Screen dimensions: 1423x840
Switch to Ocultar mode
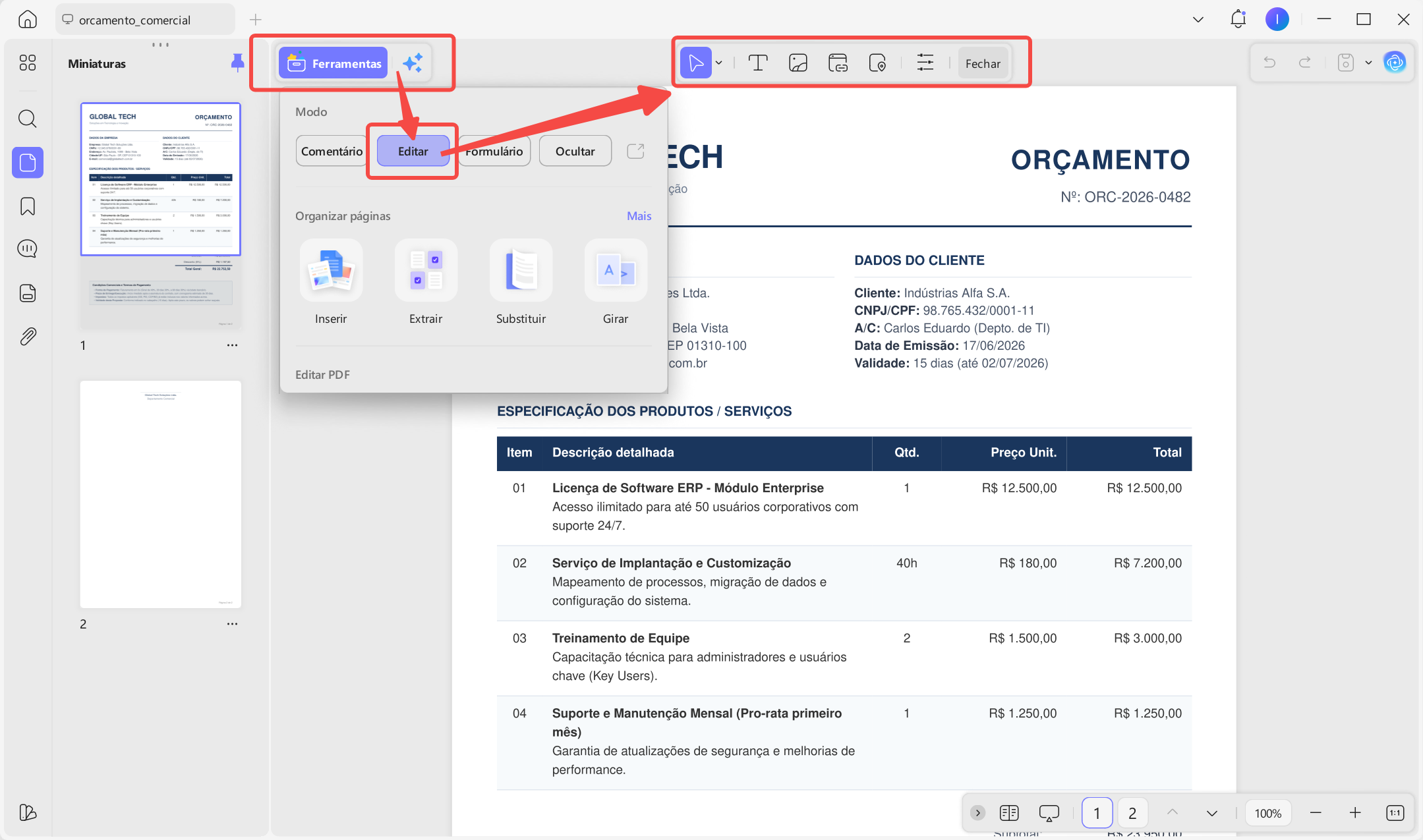[575, 151]
